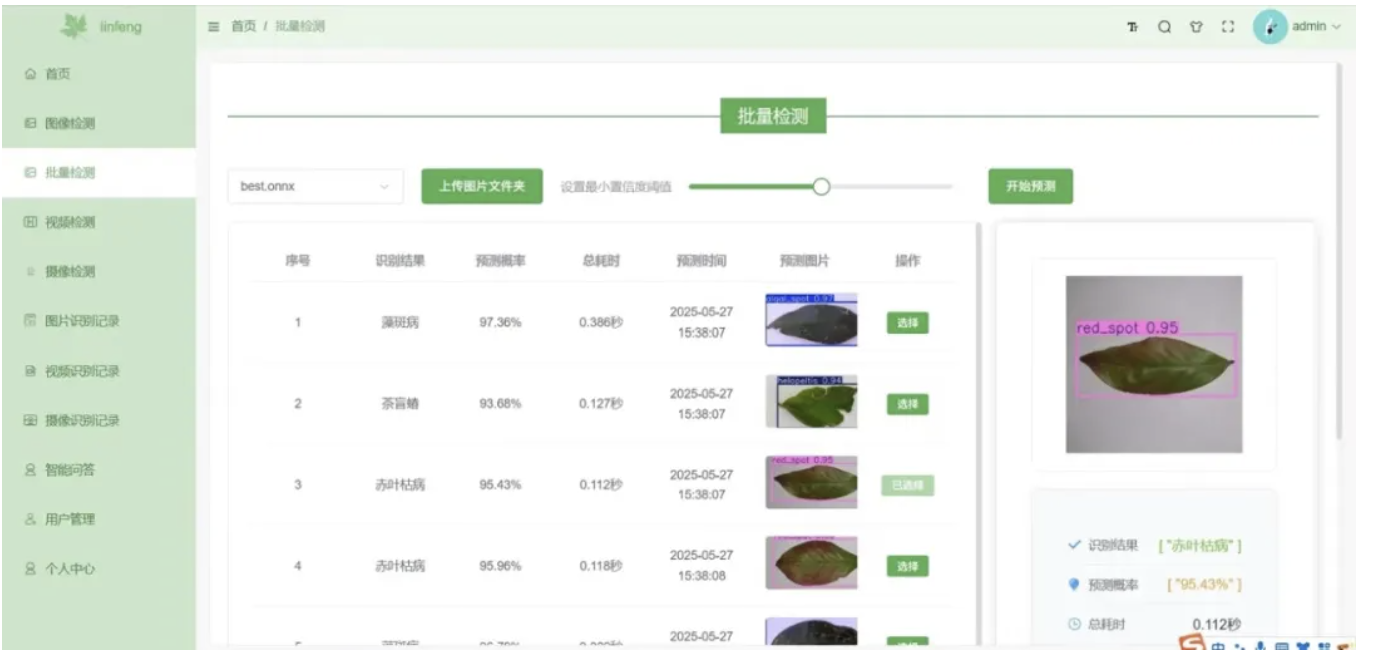This screenshot has height=654, width=1376.
Task: Open the theme shirt icon in header
Action: point(1195,27)
